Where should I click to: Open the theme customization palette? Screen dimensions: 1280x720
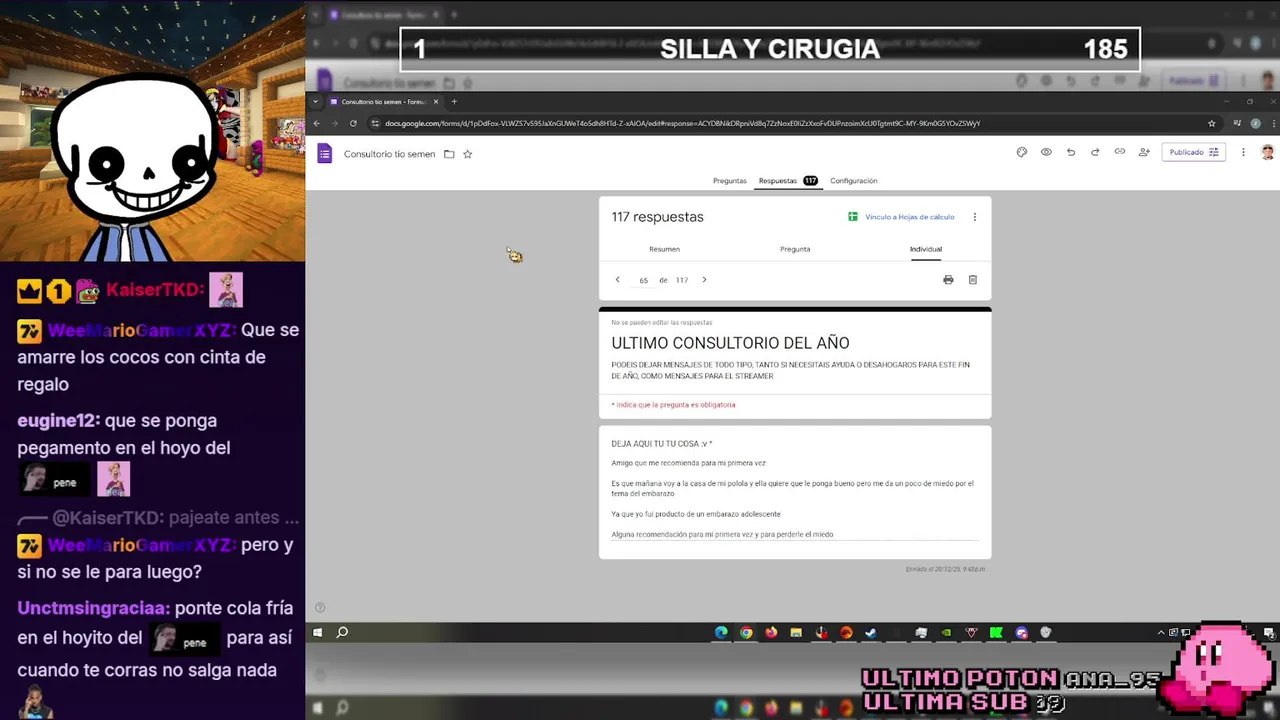[x=1021, y=152]
